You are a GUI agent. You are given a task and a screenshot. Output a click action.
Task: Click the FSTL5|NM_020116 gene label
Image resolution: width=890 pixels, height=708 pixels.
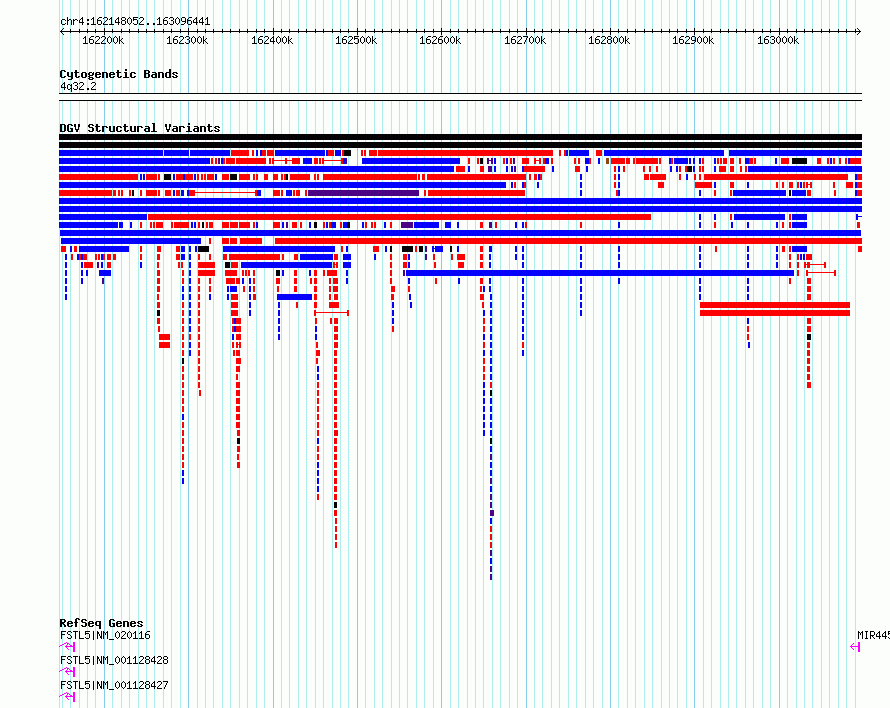(105, 635)
